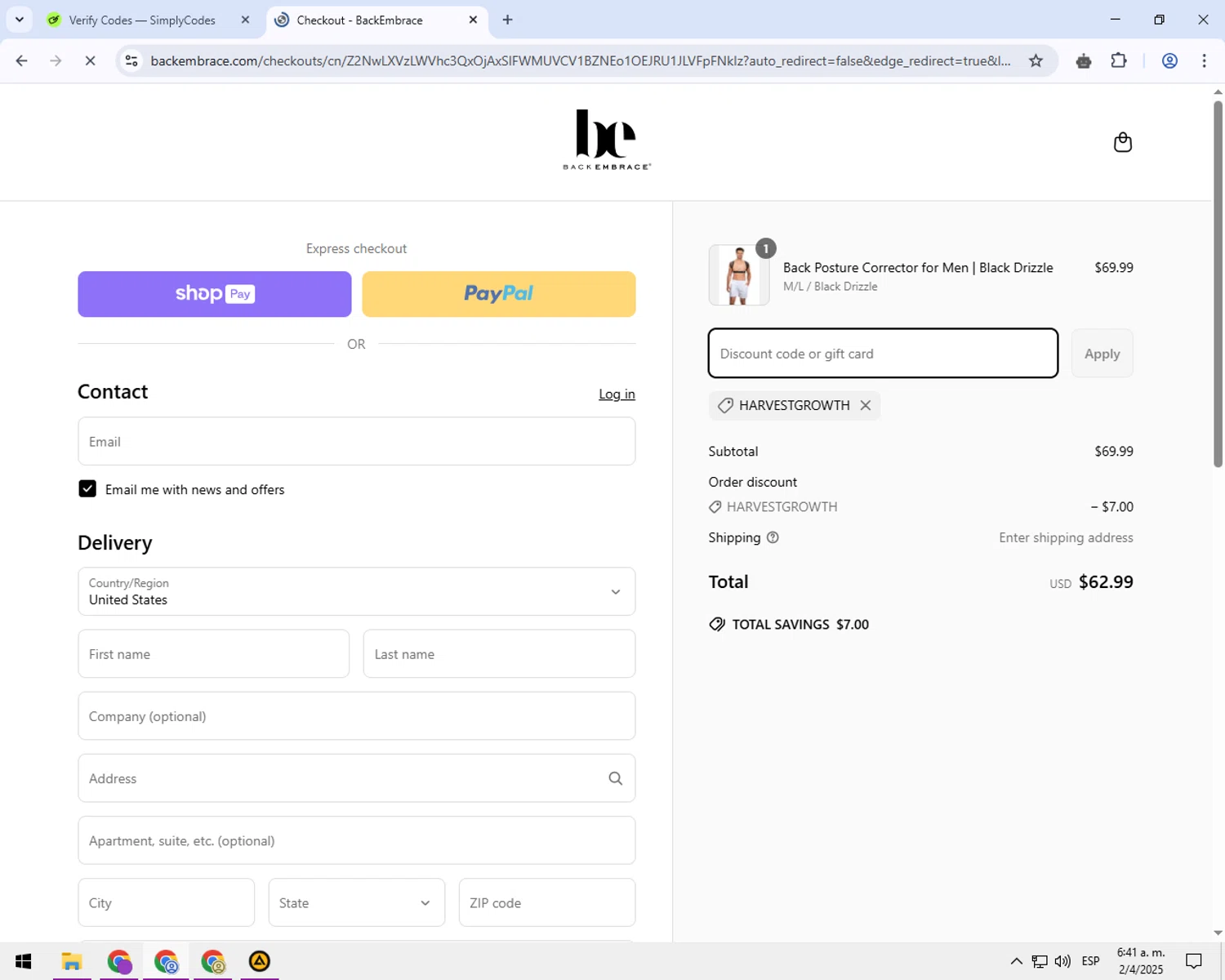Open the notification center icon
This screenshot has height=980, width=1225.
(x=1194, y=961)
